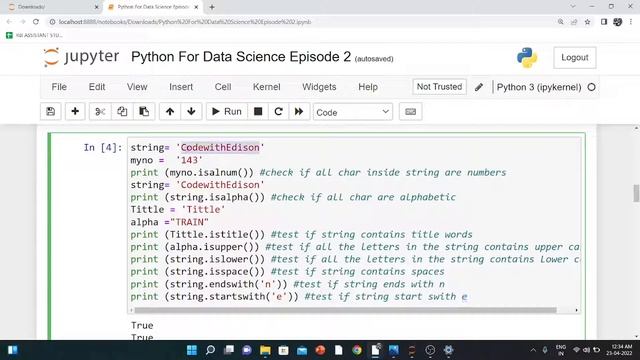Open the Insert menu
The width and height of the screenshot is (640, 360).
point(181,87)
